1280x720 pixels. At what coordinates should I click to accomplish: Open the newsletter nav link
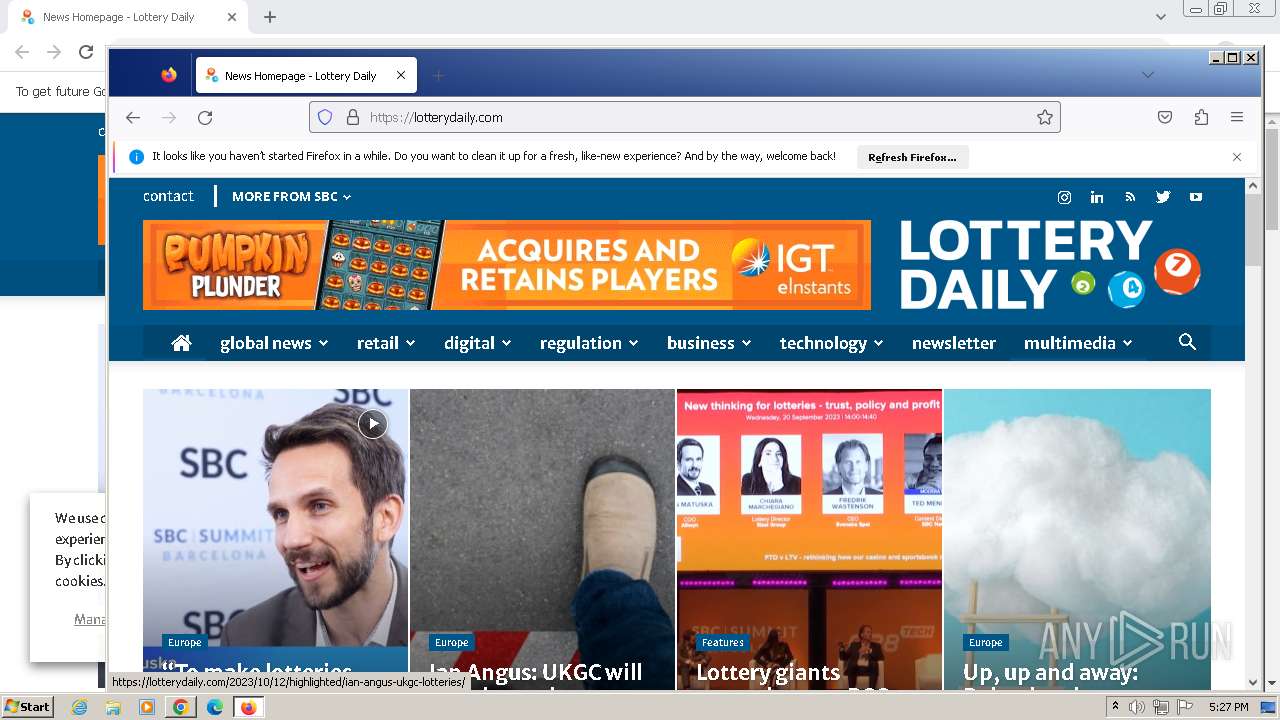[954, 343]
